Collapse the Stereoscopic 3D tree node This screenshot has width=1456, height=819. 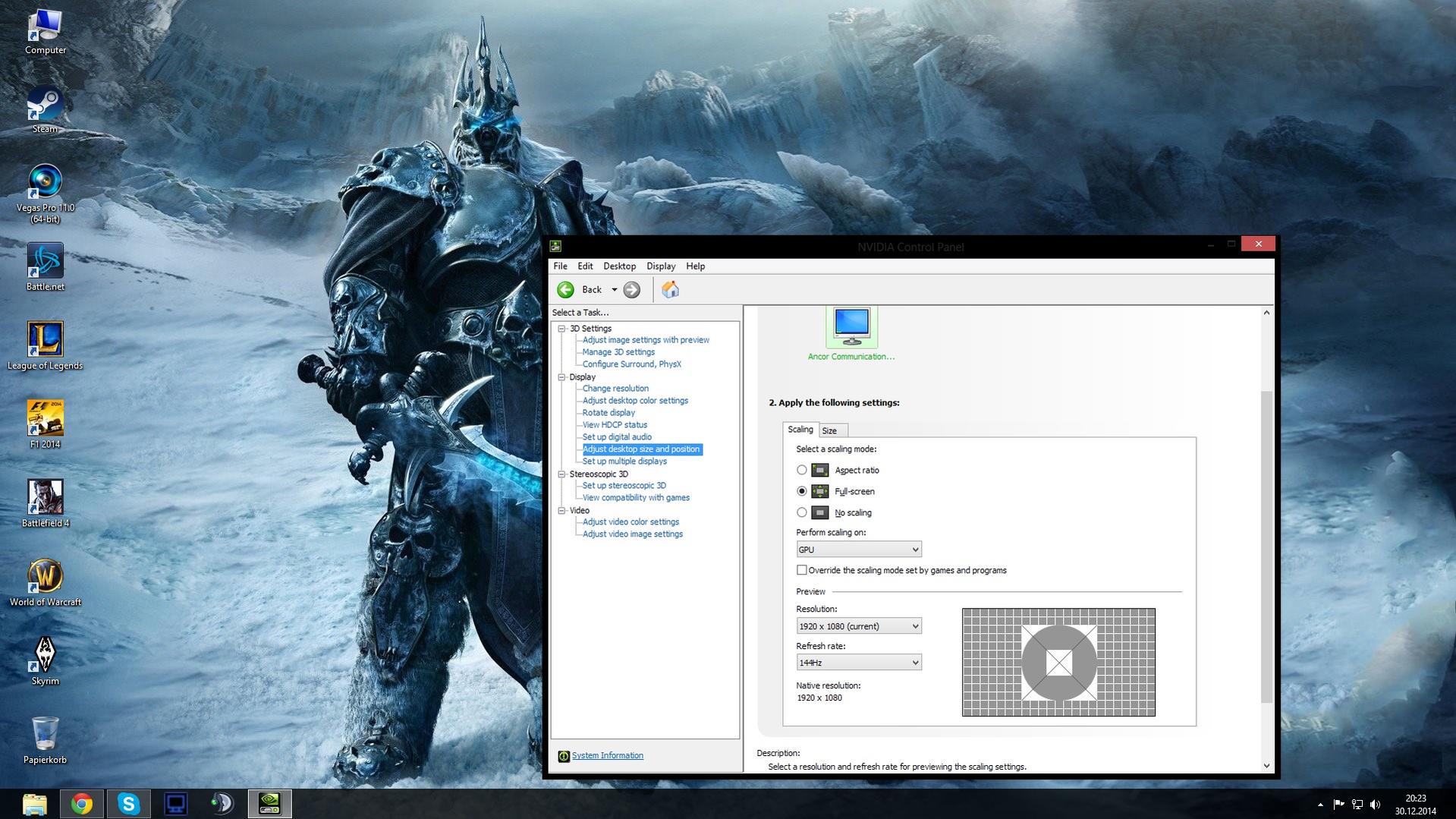562,474
